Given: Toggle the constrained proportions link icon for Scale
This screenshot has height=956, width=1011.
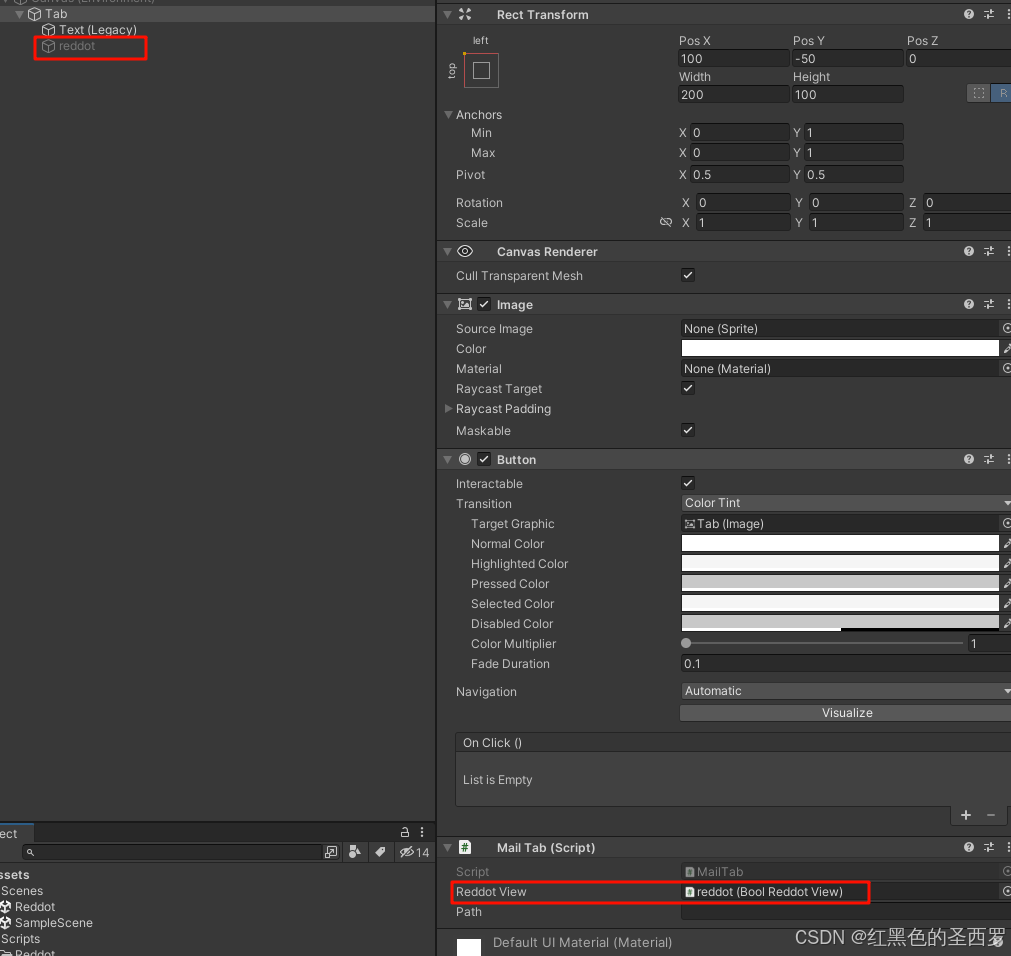Looking at the screenshot, I should [x=666, y=222].
